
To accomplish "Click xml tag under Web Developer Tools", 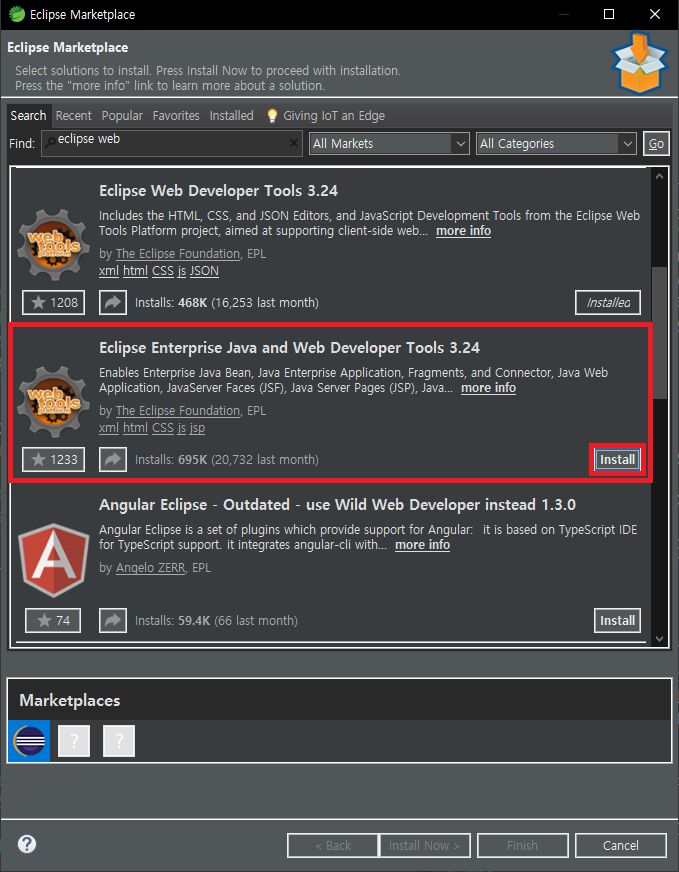I will point(108,271).
